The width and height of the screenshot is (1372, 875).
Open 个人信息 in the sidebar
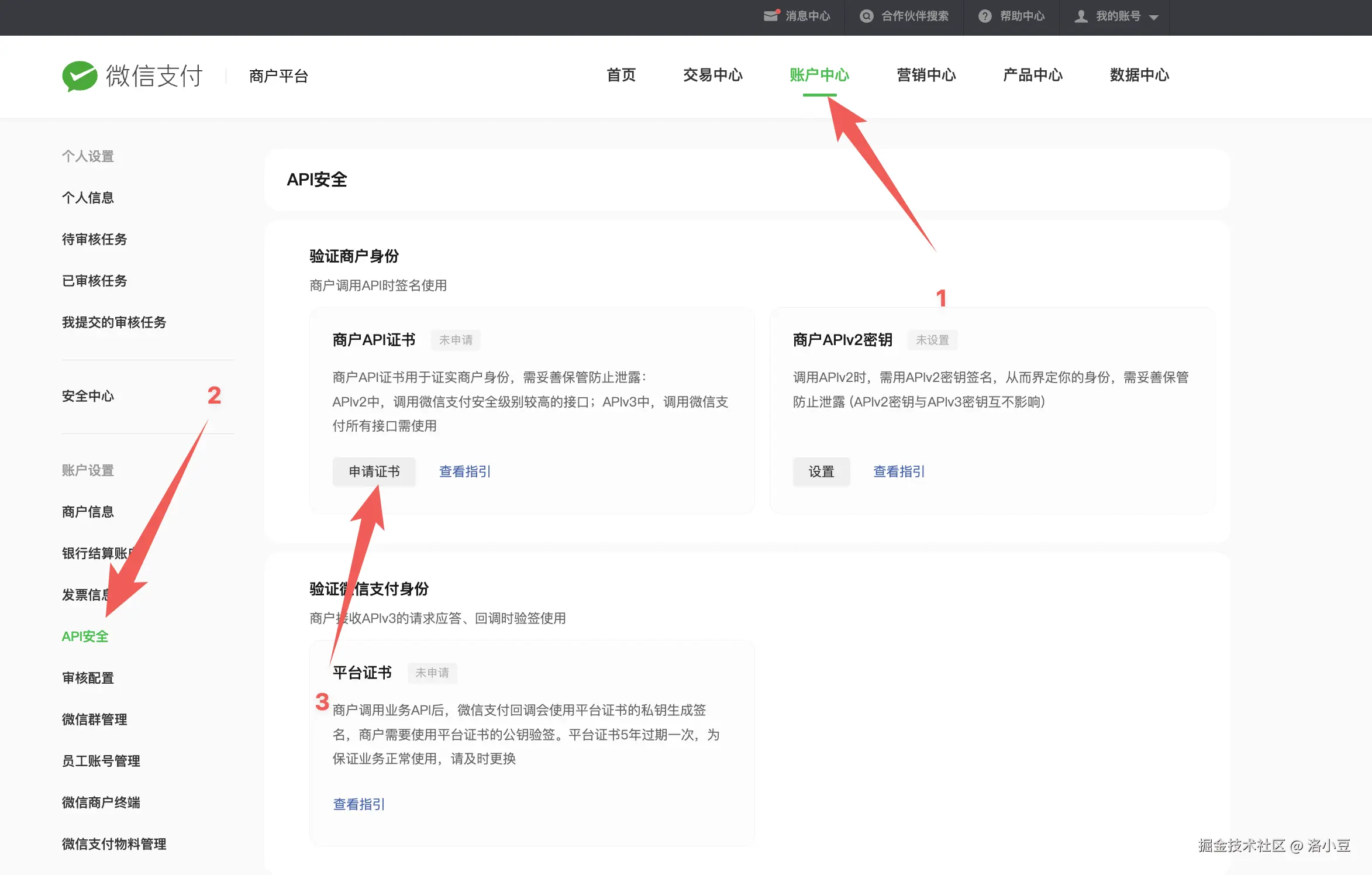tap(88, 198)
